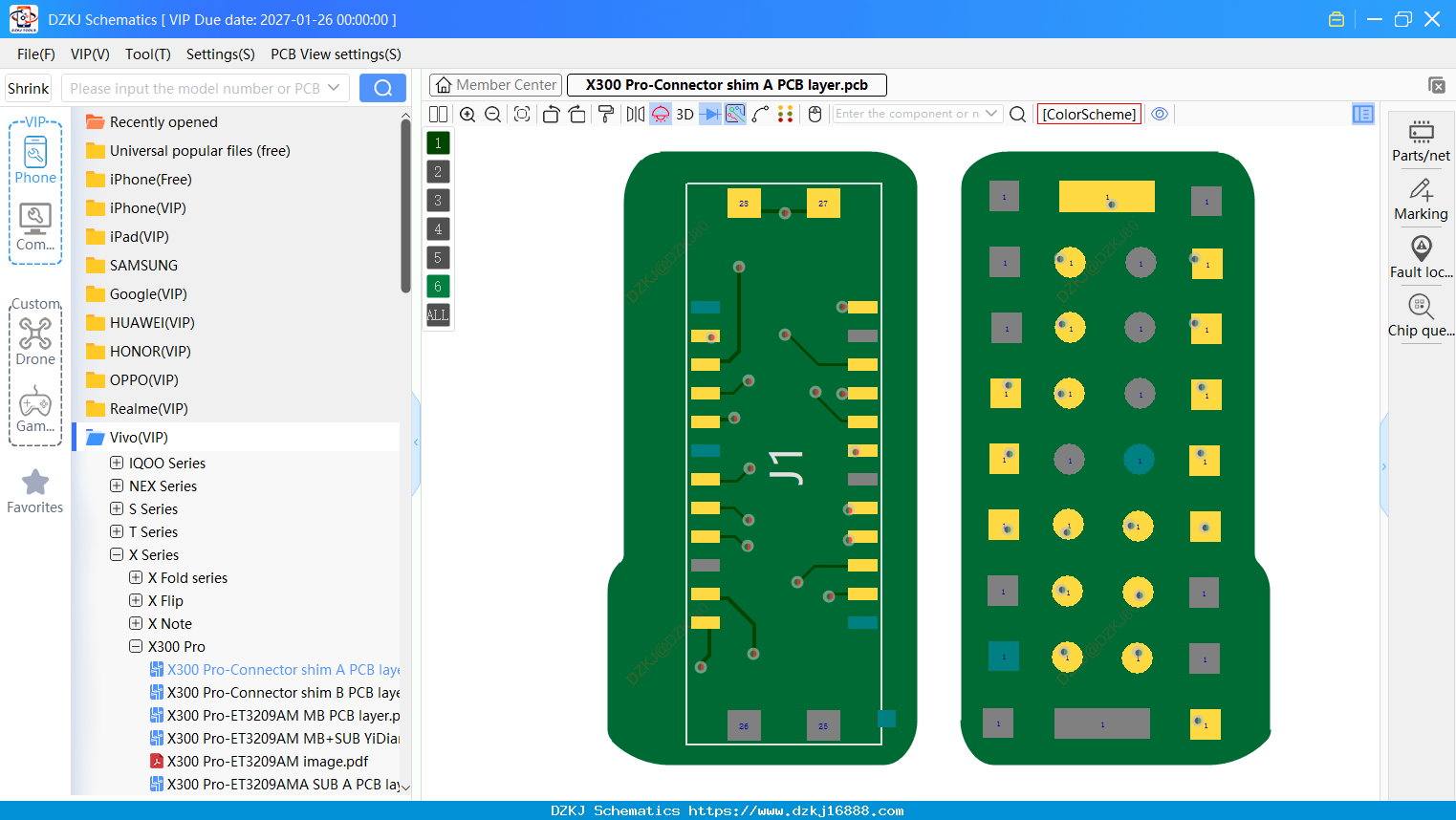
Task: Click the ColorScheme button
Action: pos(1089,114)
